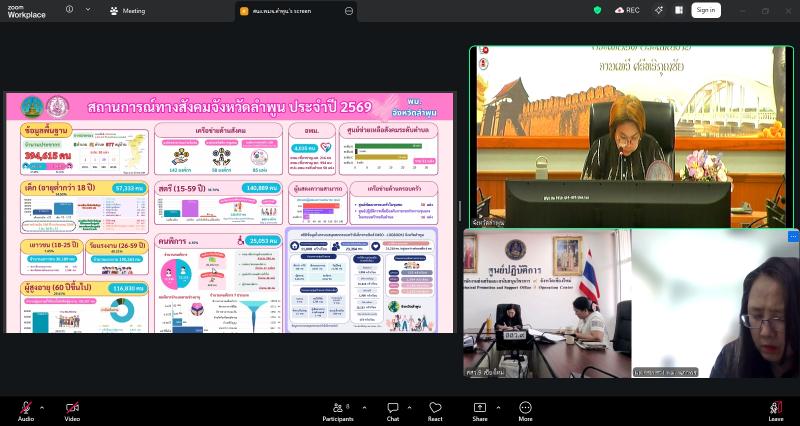800x426 pixels.
Task: Expand the chevron next to info icon
Action: (88, 10)
